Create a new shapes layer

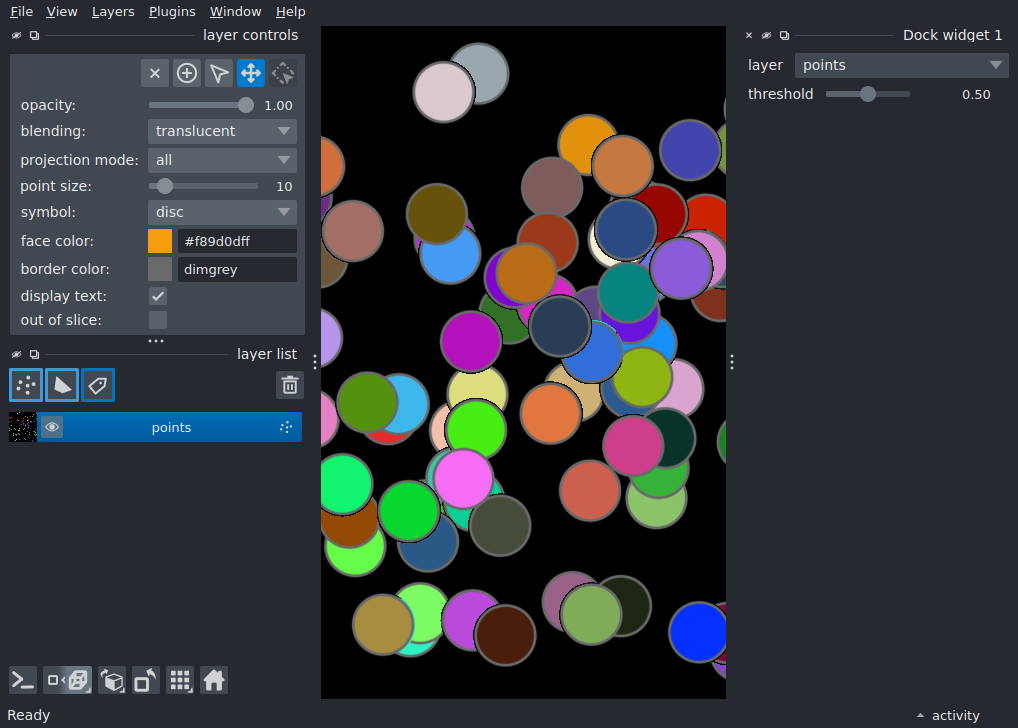point(62,385)
